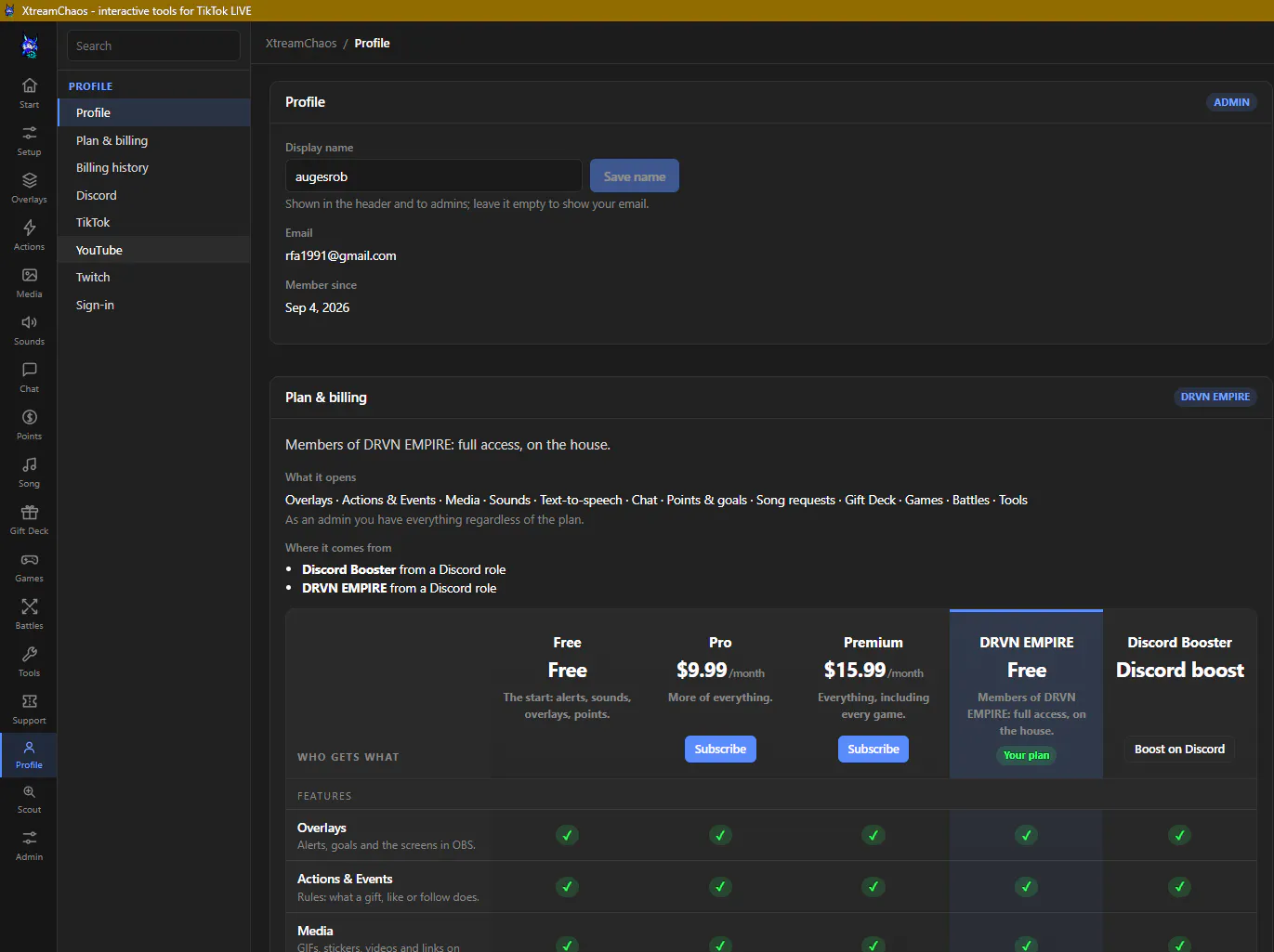Subscribe to the Premium plan
This screenshot has height=952, width=1274.
click(873, 749)
